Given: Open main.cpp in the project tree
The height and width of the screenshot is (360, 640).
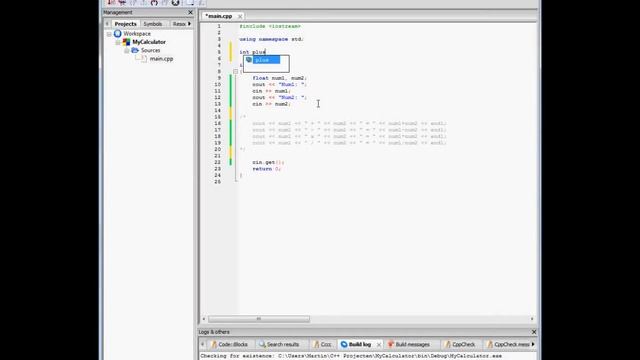Looking at the screenshot, I should (161, 59).
